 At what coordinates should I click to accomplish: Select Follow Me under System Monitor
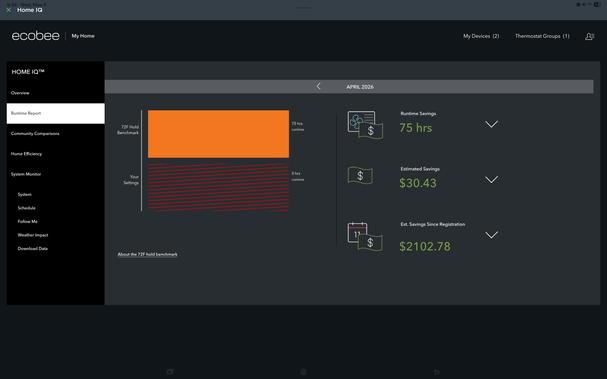tap(27, 221)
